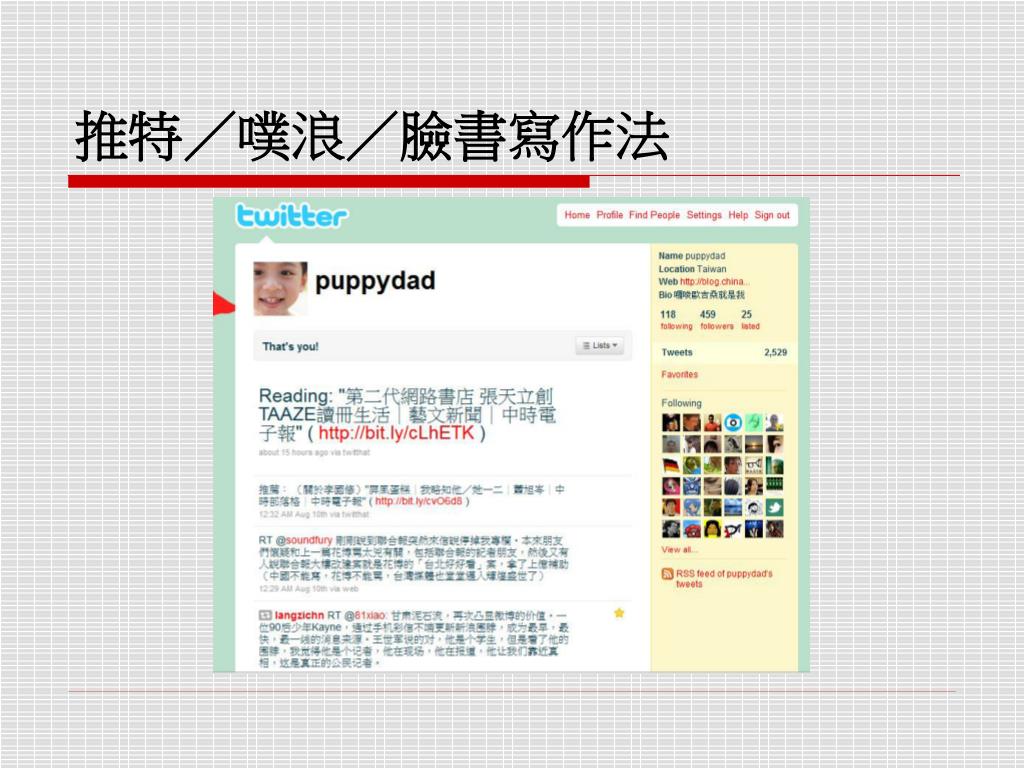Open the Favorites sidebar tab

click(x=679, y=374)
